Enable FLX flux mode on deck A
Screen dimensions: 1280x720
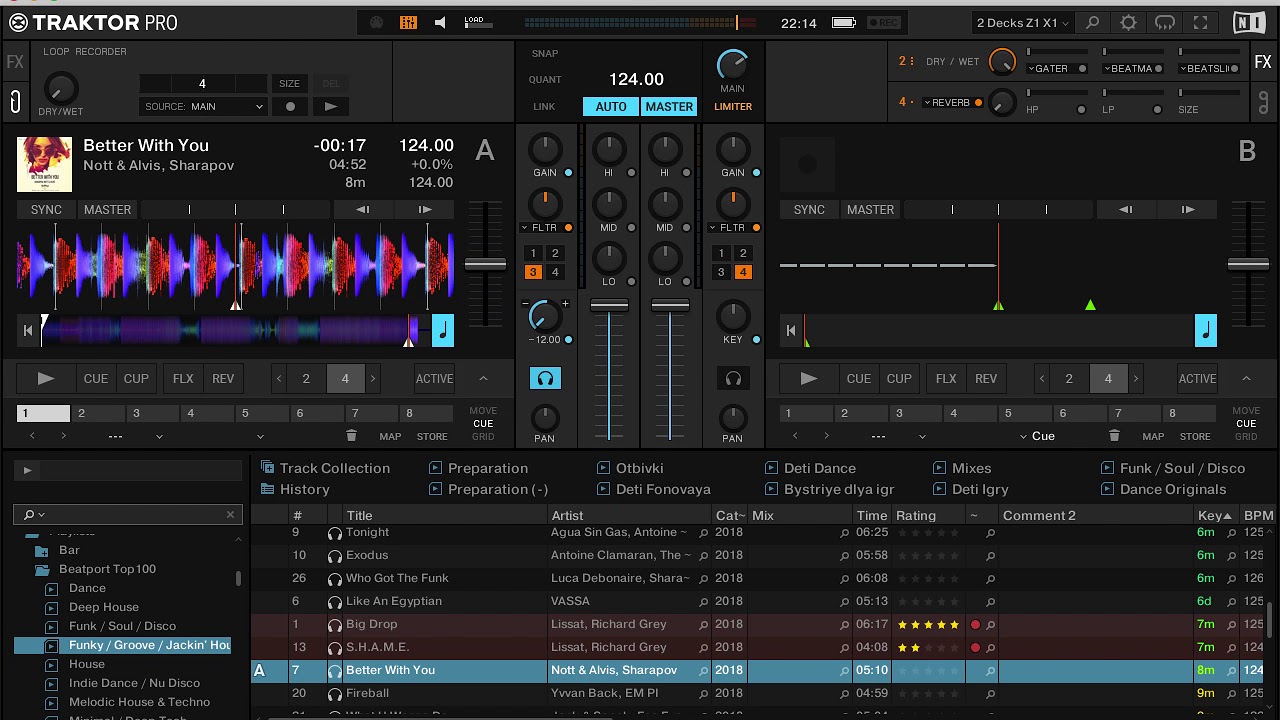coord(183,379)
